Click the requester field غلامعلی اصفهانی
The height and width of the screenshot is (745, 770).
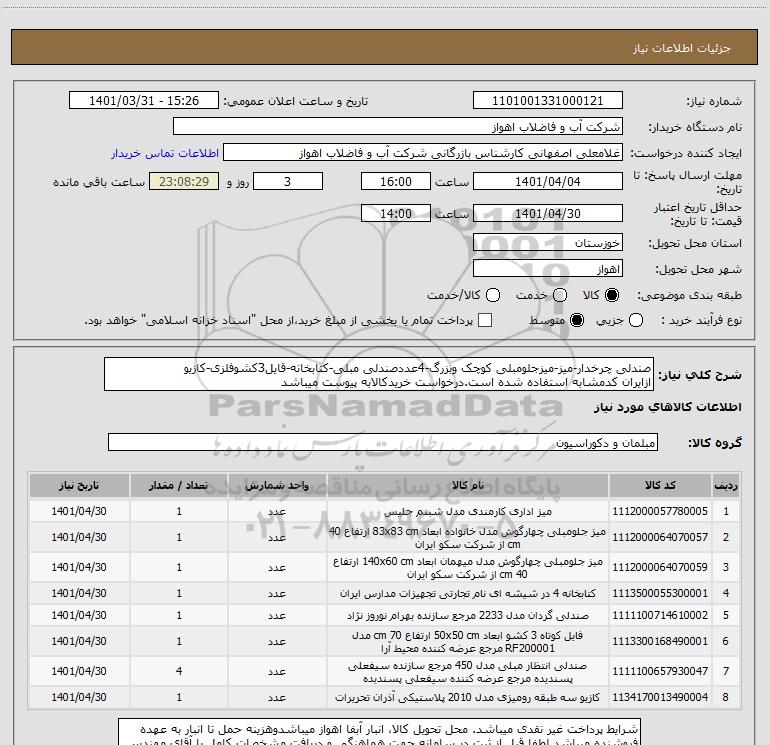[423, 153]
